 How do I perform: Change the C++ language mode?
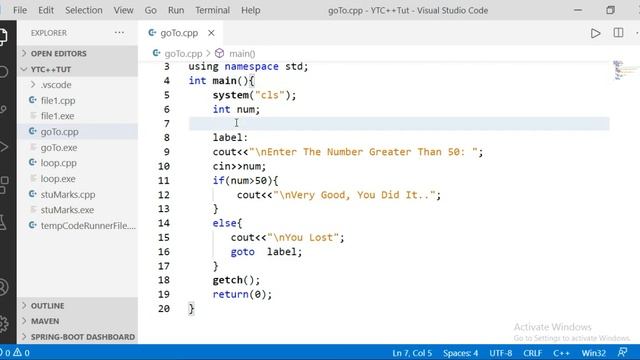(x=562, y=353)
